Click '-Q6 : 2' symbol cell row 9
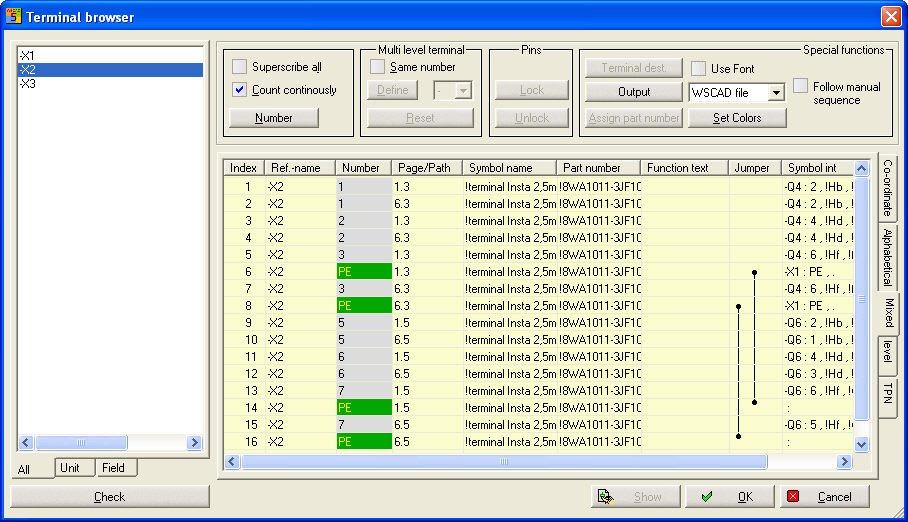This screenshot has width=908, height=522. coord(818,323)
